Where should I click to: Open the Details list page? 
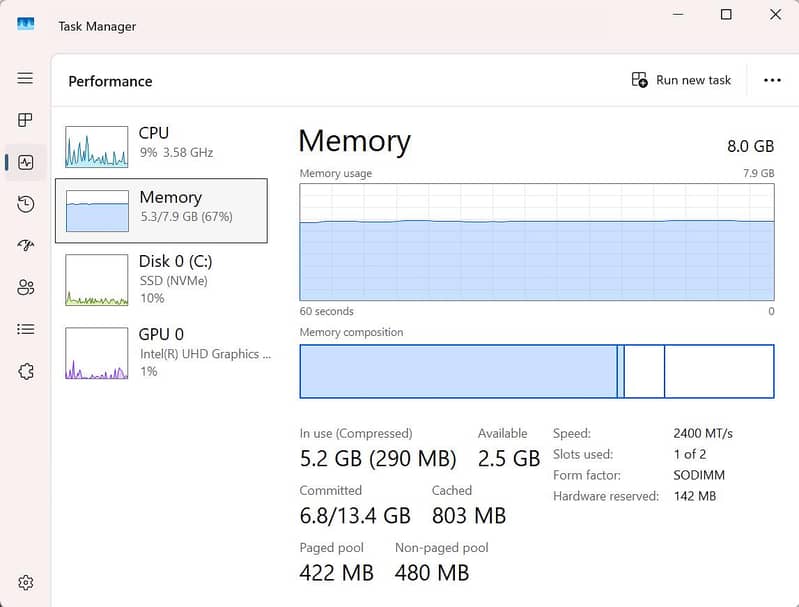pos(25,329)
